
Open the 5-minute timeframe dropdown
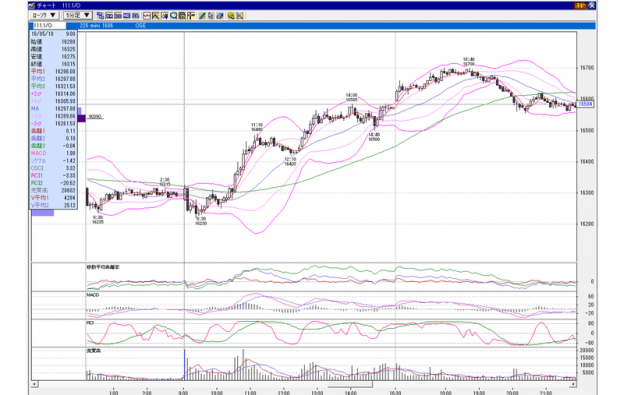pyautogui.click(x=78, y=16)
